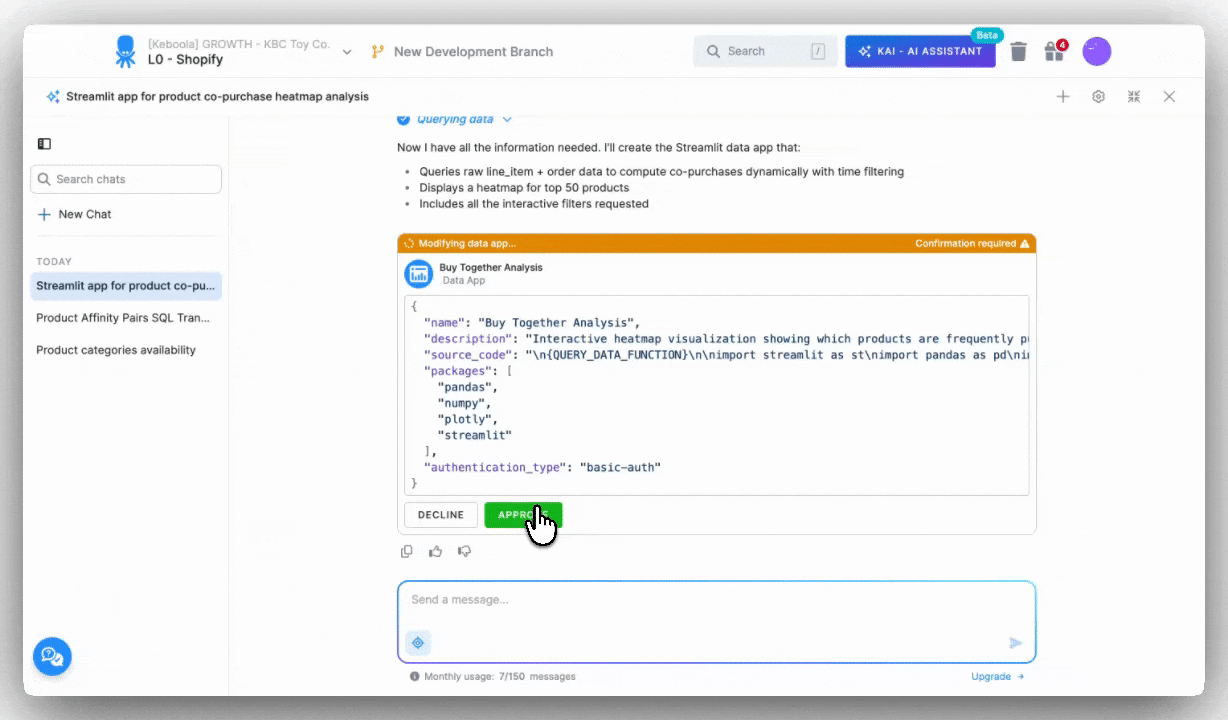
Task: Click the Data App subtitle text
Action: click(x=464, y=281)
